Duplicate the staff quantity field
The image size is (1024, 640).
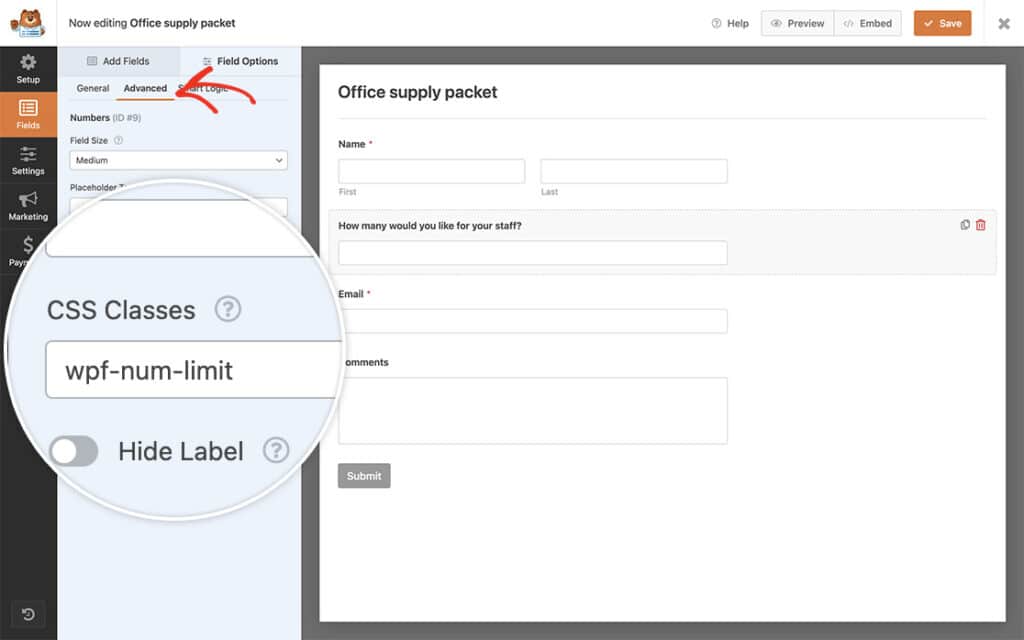pyautogui.click(x=961, y=225)
